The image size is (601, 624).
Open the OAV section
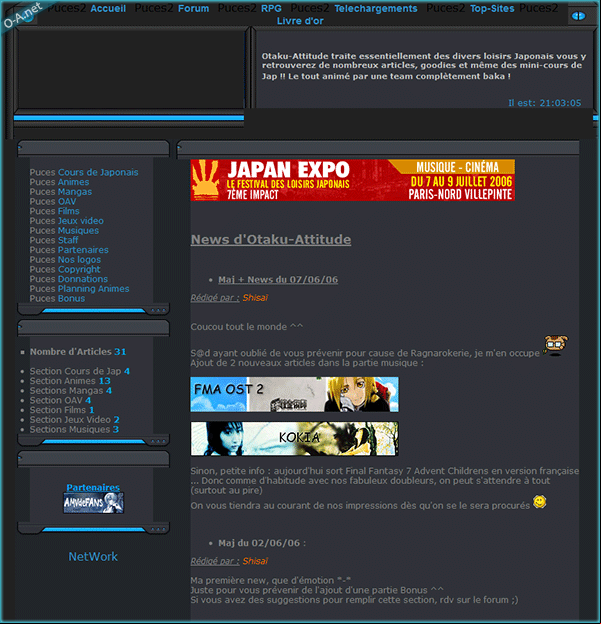(x=67, y=201)
